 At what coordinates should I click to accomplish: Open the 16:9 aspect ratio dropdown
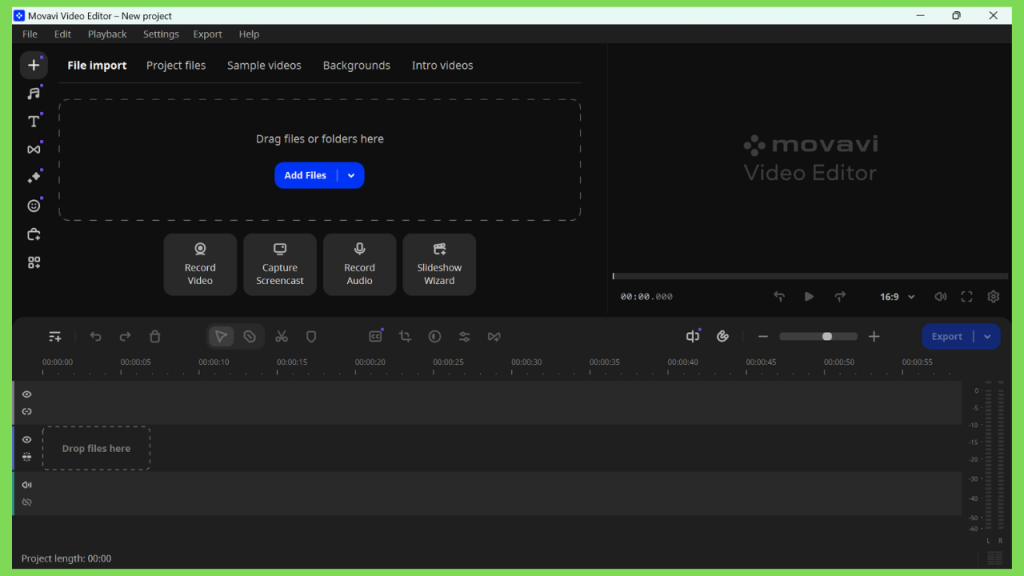pyautogui.click(x=897, y=297)
